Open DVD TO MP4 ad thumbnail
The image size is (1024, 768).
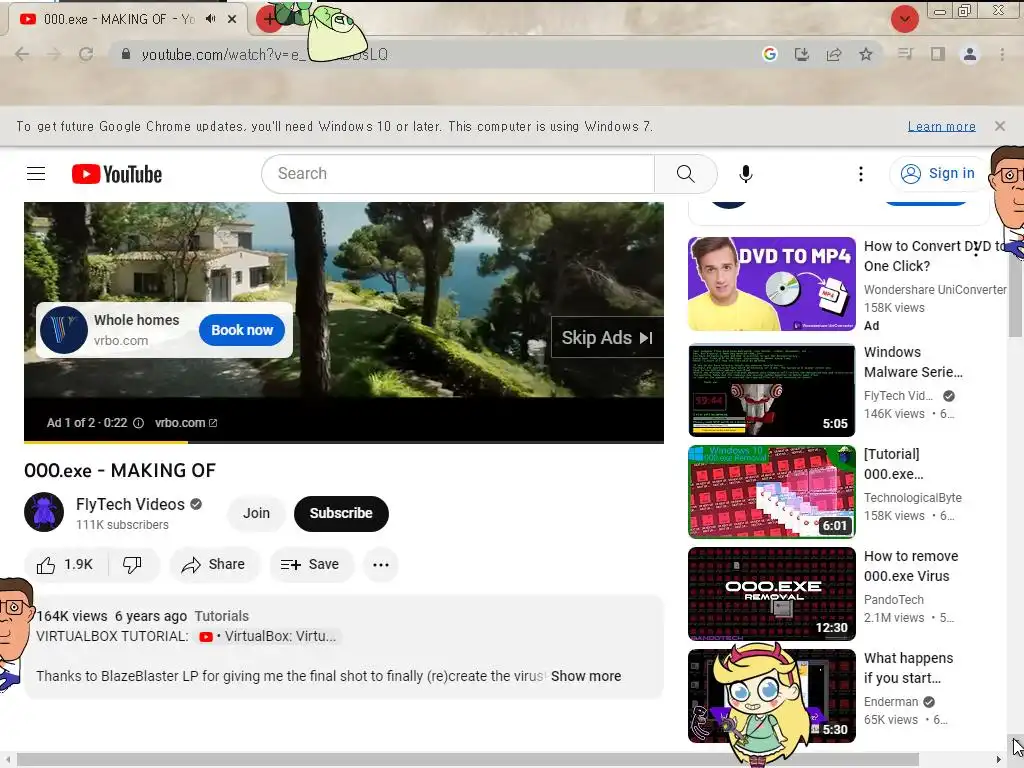pyautogui.click(x=771, y=284)
